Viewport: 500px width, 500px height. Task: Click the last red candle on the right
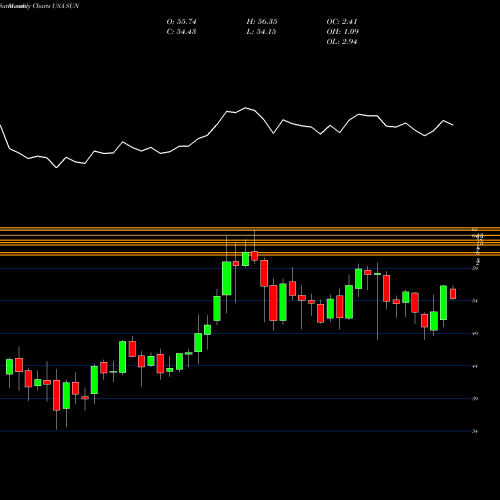pos(453,294)
